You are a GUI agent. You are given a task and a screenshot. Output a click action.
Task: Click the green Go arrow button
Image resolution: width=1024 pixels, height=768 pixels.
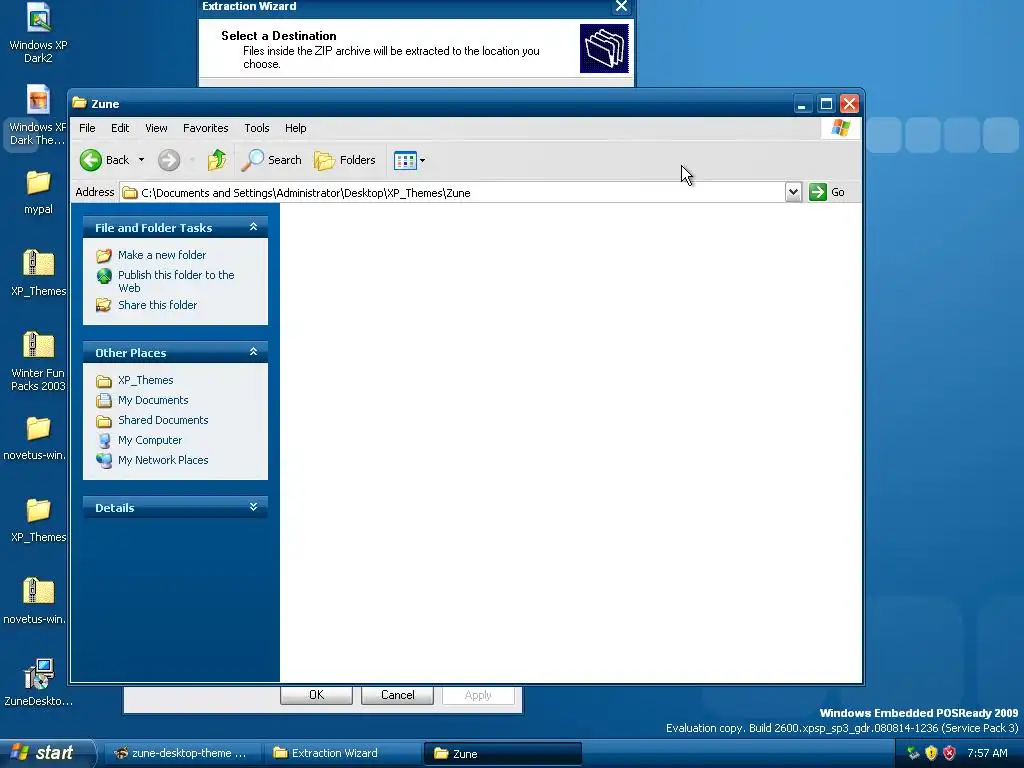pos(818,192)
